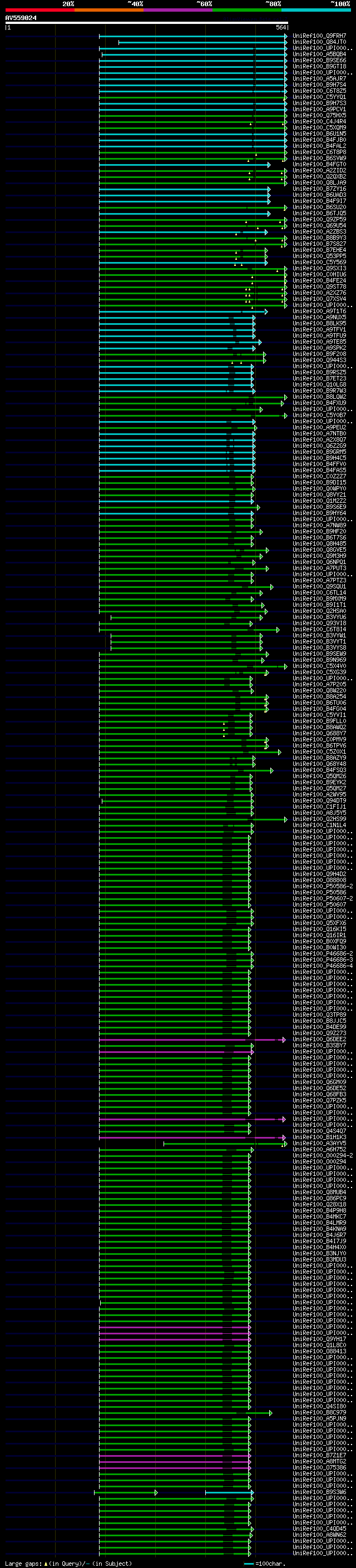
Task: Click the green alignment bar of A3AYV5
Action: pyautogui.click(x=225, y=1144)
